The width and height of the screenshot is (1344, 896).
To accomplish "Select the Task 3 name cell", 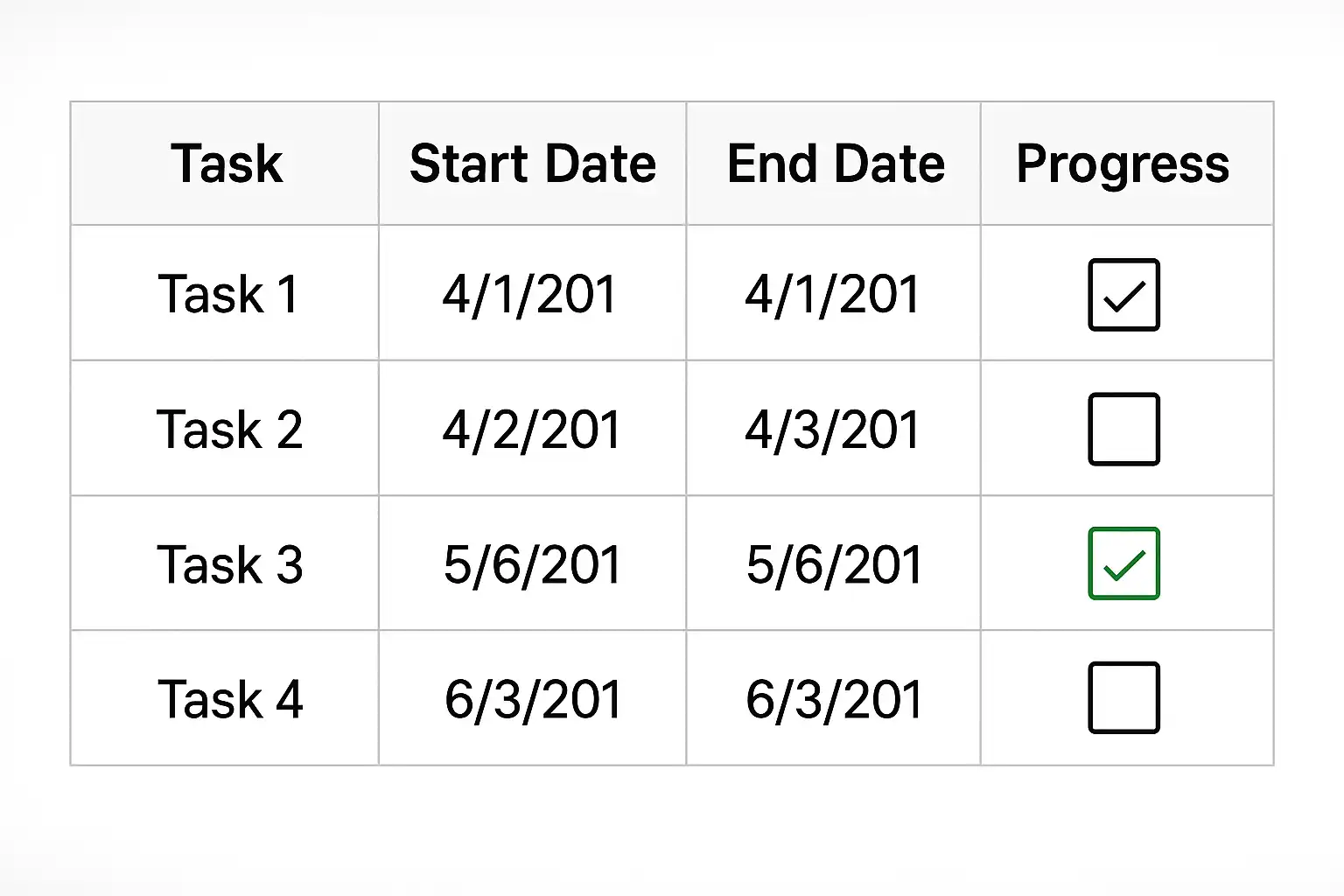I will click(229, 564).
